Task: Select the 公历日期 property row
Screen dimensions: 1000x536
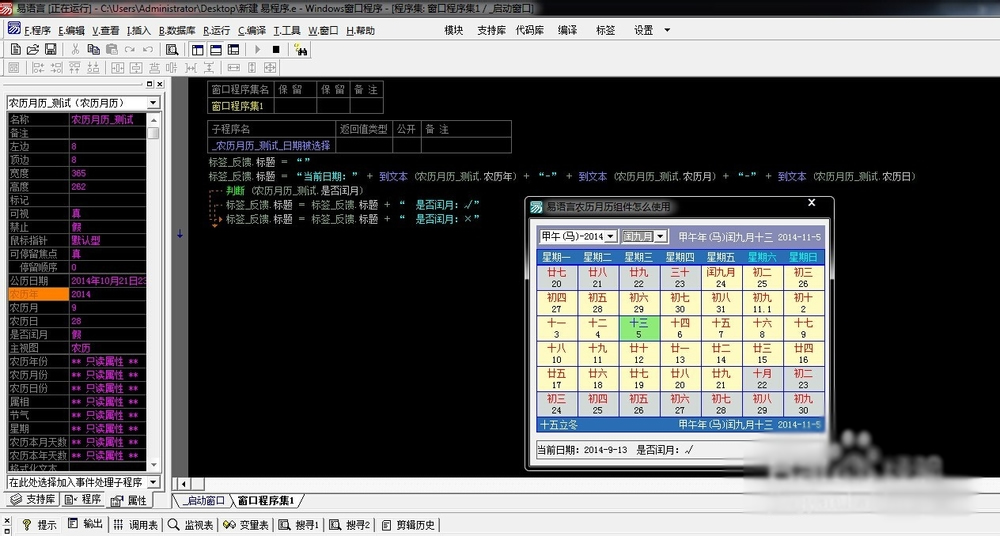Action: [77, 281]
